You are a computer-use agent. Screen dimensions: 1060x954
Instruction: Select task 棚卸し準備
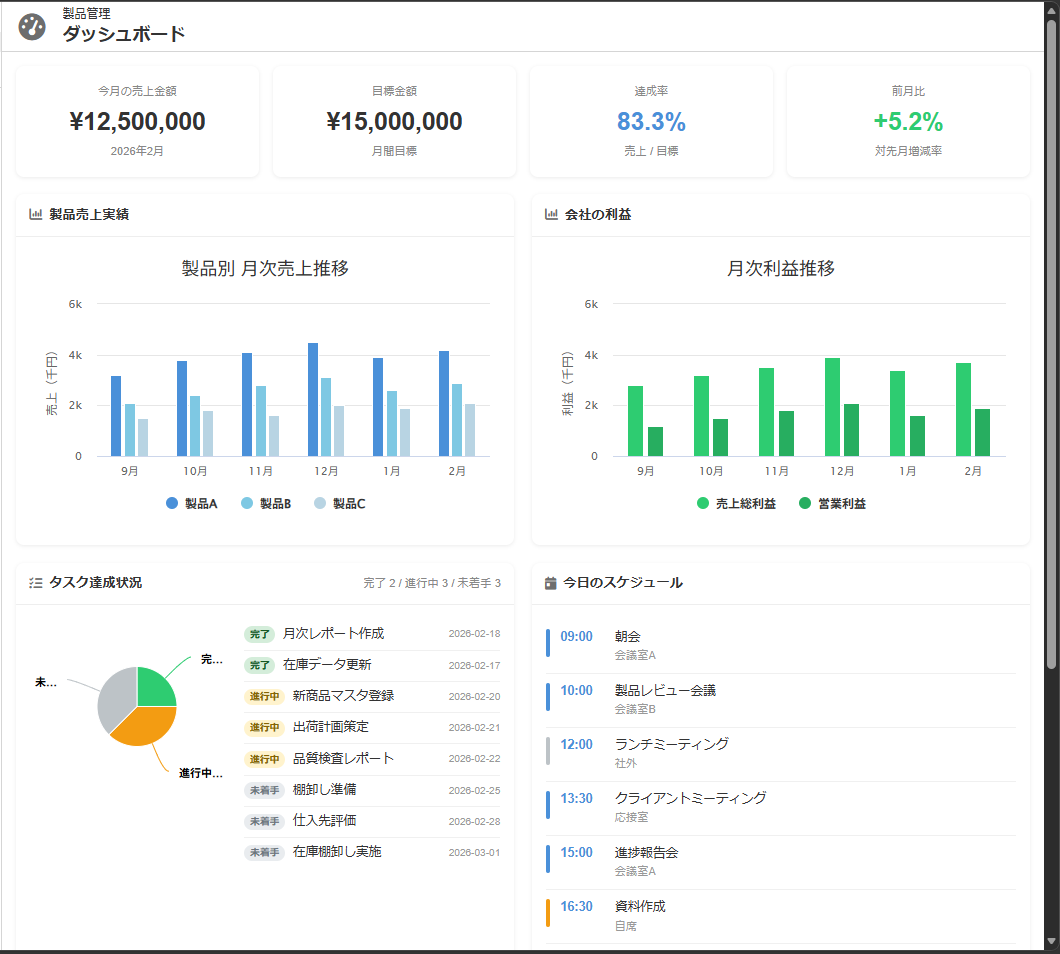point(324,790)
